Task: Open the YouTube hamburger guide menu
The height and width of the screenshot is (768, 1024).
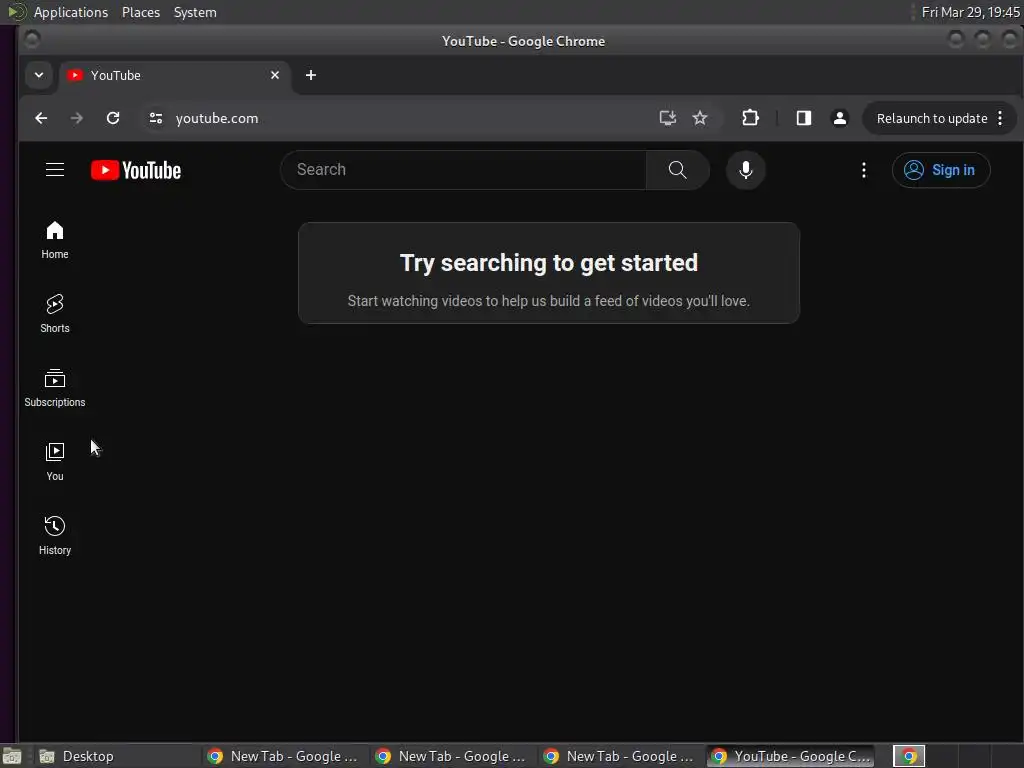Action: 55,170
